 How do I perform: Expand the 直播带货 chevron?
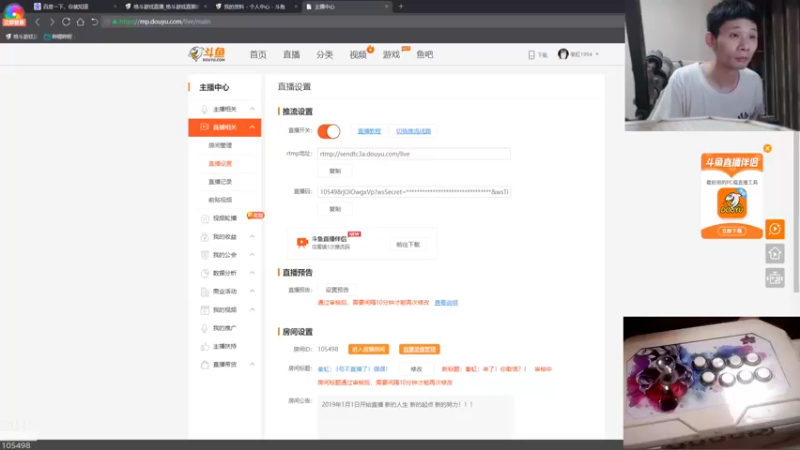[x=252, y=364]
